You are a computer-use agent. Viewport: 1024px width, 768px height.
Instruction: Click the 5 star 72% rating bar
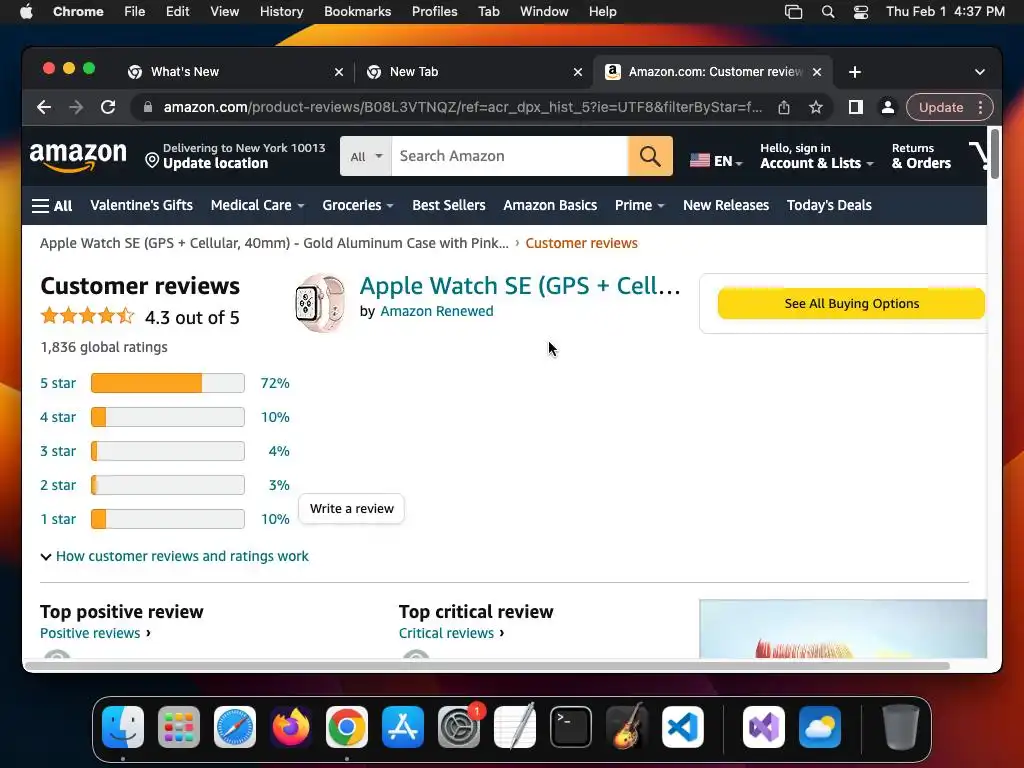click(168, 383)
